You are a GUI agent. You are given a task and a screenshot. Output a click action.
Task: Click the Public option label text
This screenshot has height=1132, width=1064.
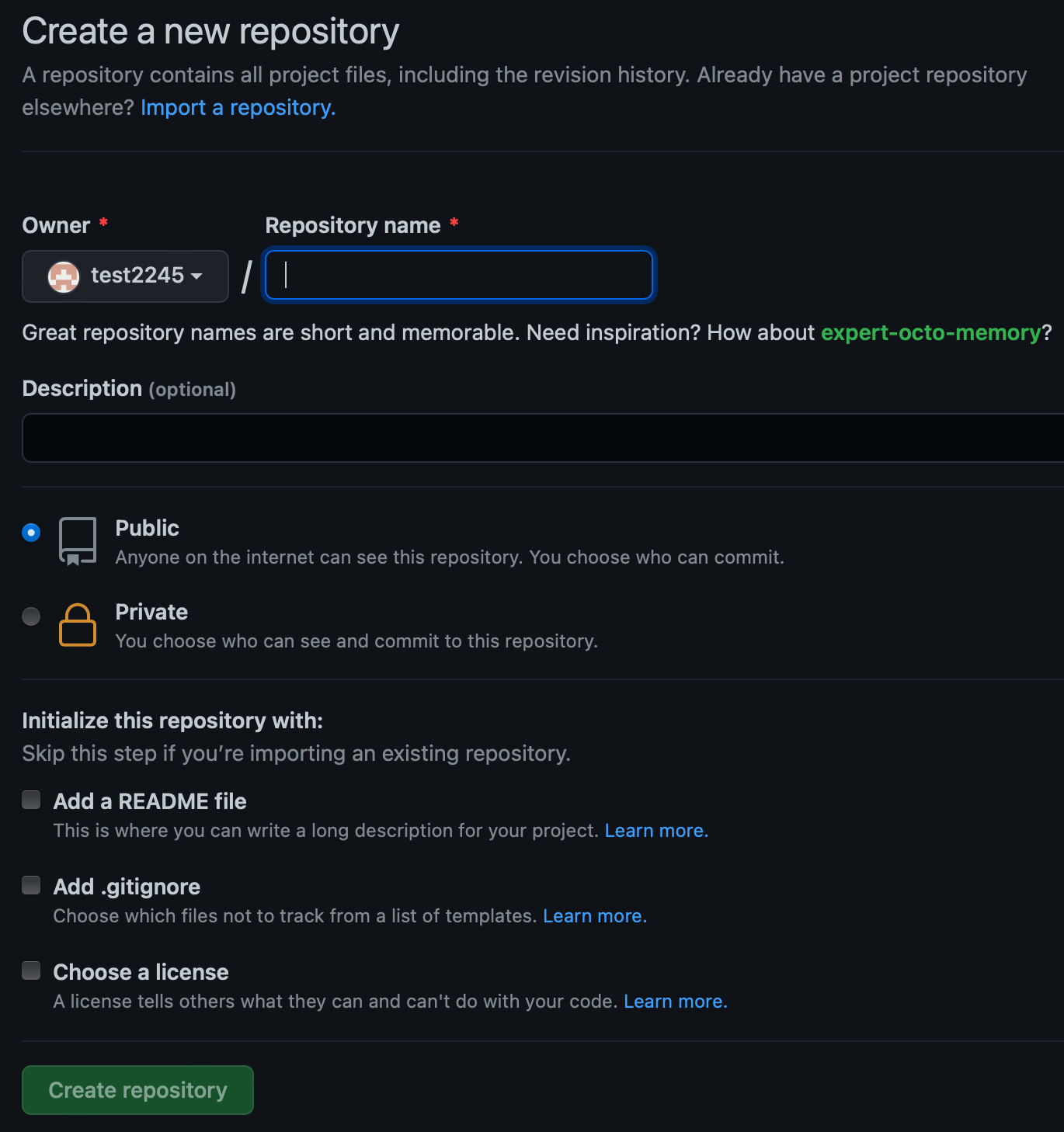coord(147,528)
